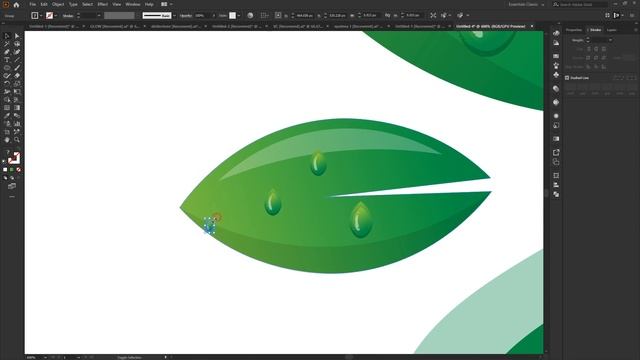The height and width of the screenshot is (360, 640).
Task: Open the Effect menu
Action: coord(102,4)
